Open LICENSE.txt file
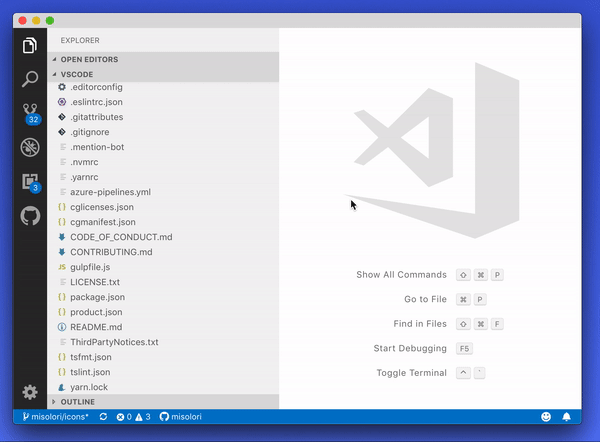The image size is (600, 442). click(163, 282)
